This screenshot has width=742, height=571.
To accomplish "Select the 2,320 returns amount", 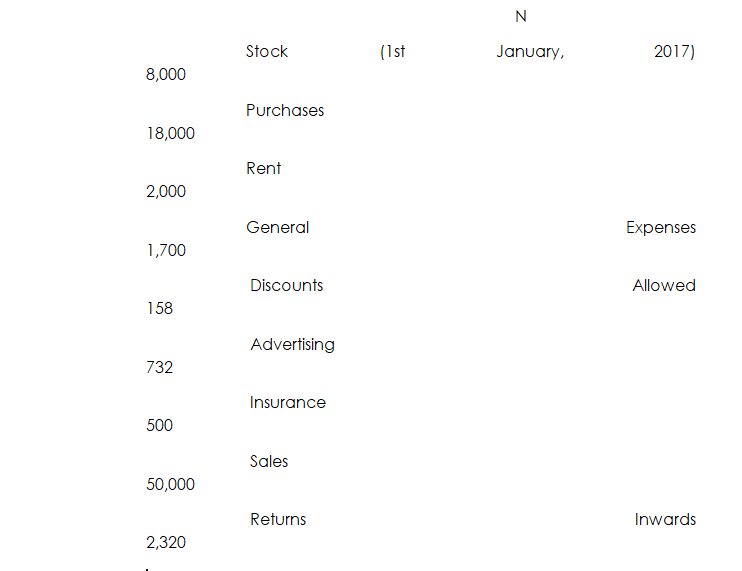I will 166,543.
